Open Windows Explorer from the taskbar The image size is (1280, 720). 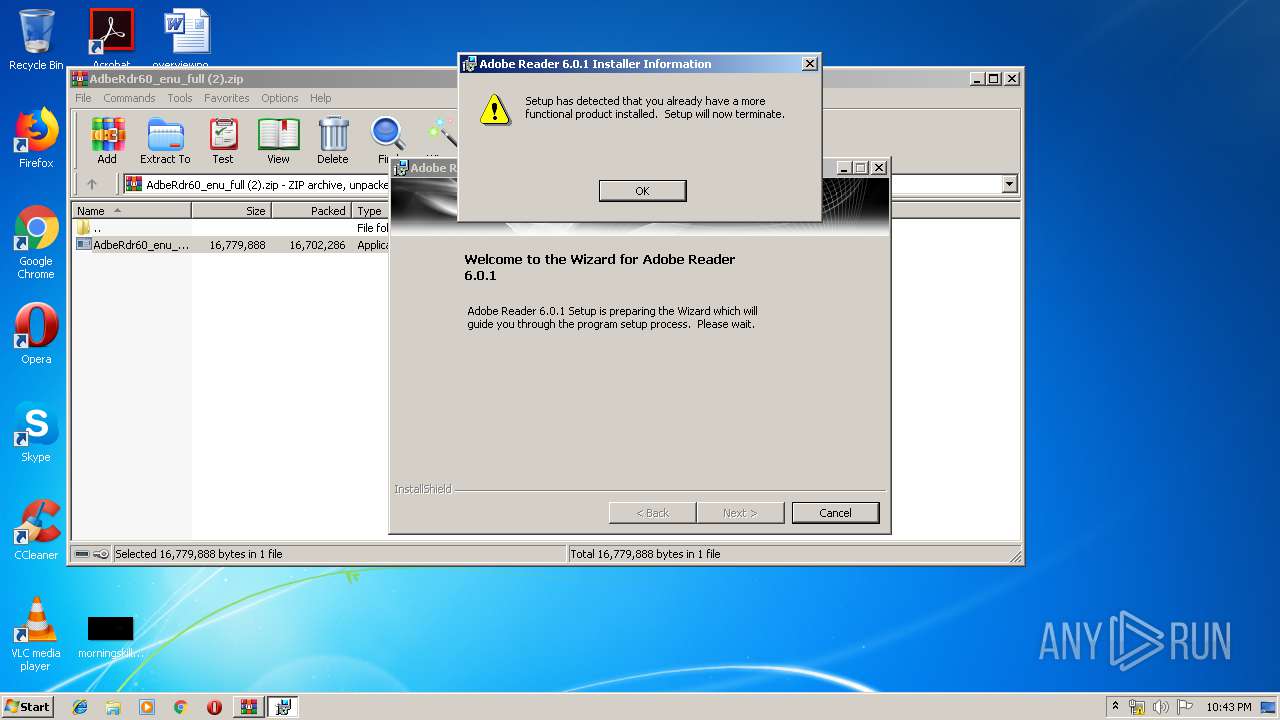tap(113, 707)
